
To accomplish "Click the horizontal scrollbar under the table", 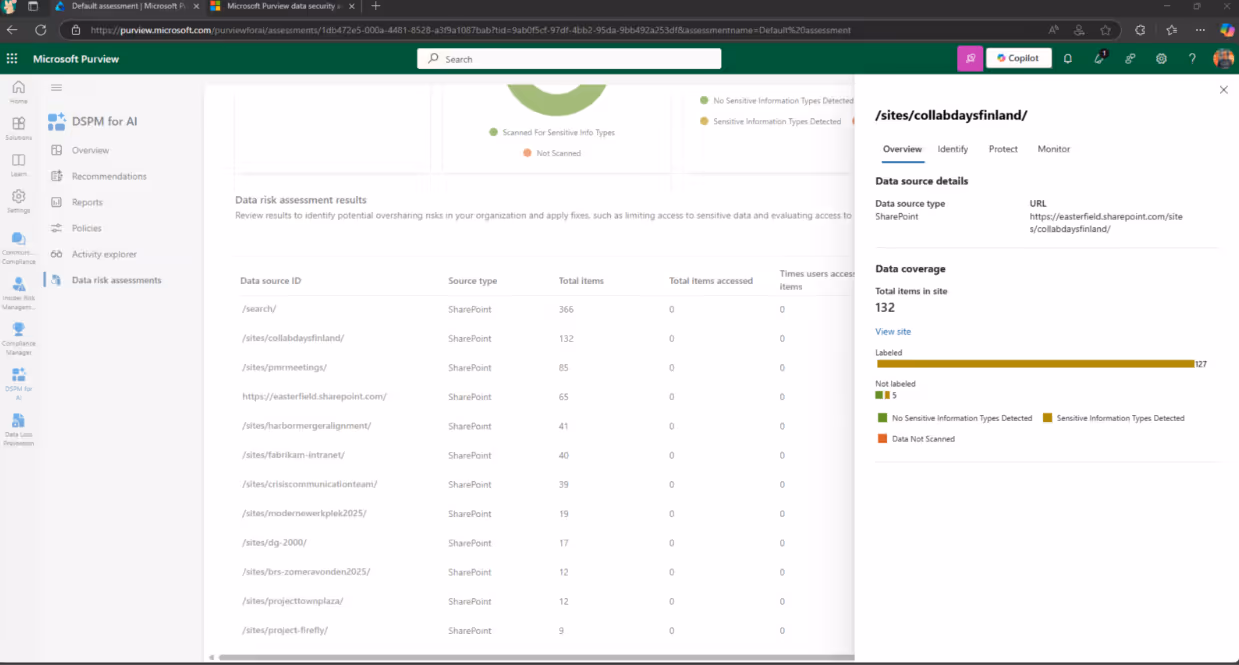I will (x=535, y=657).
